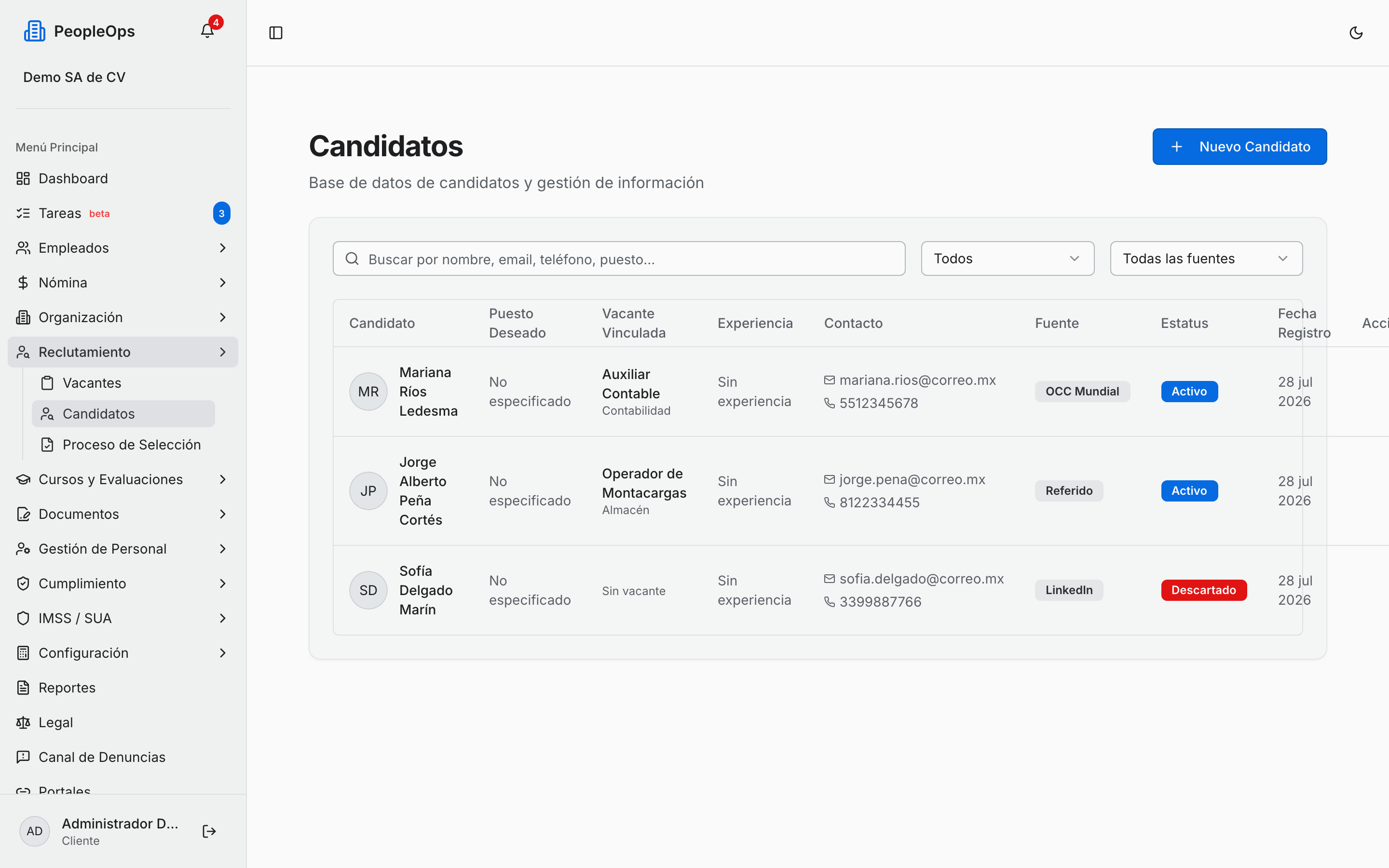The height and width of the screenshot is (868, 1389).
Task: Click the Reportes document icon
Action: point(23,688)
